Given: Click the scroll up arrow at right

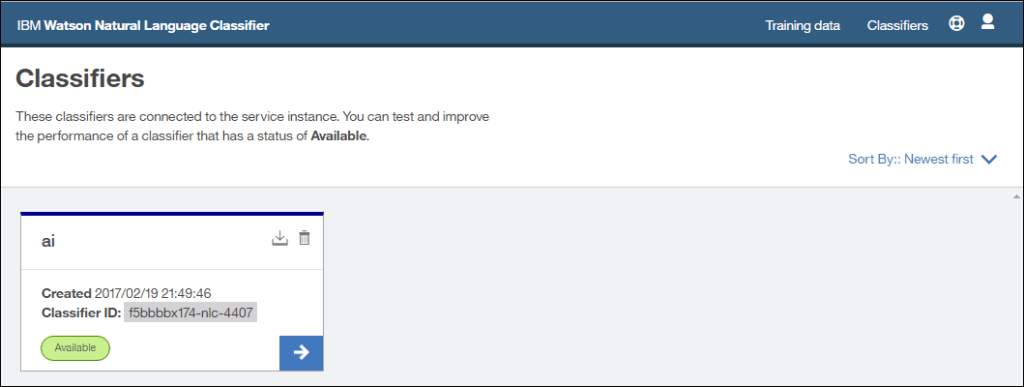Looking at the screenshot, I should coord(1016,196).
